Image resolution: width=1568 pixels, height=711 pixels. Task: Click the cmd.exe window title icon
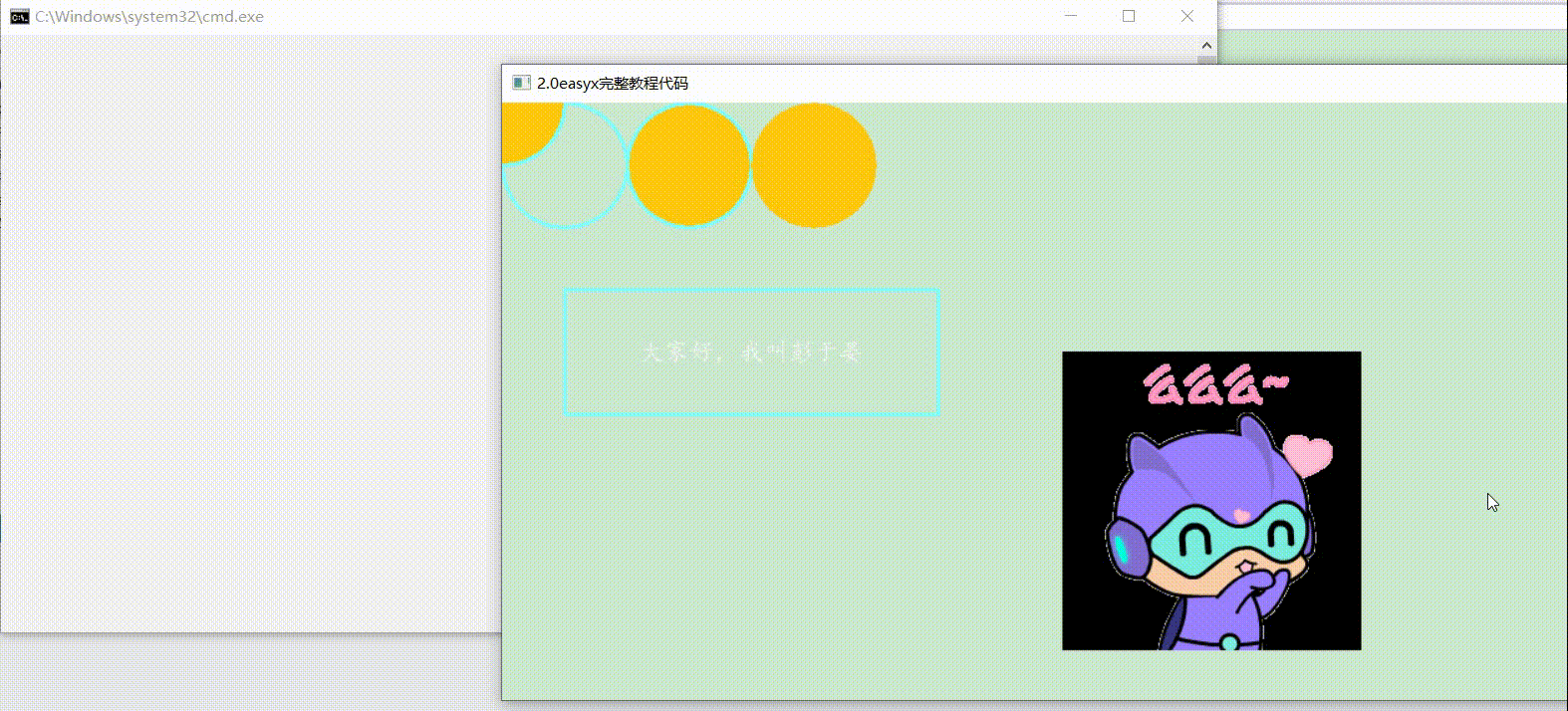tap(20, 17)
